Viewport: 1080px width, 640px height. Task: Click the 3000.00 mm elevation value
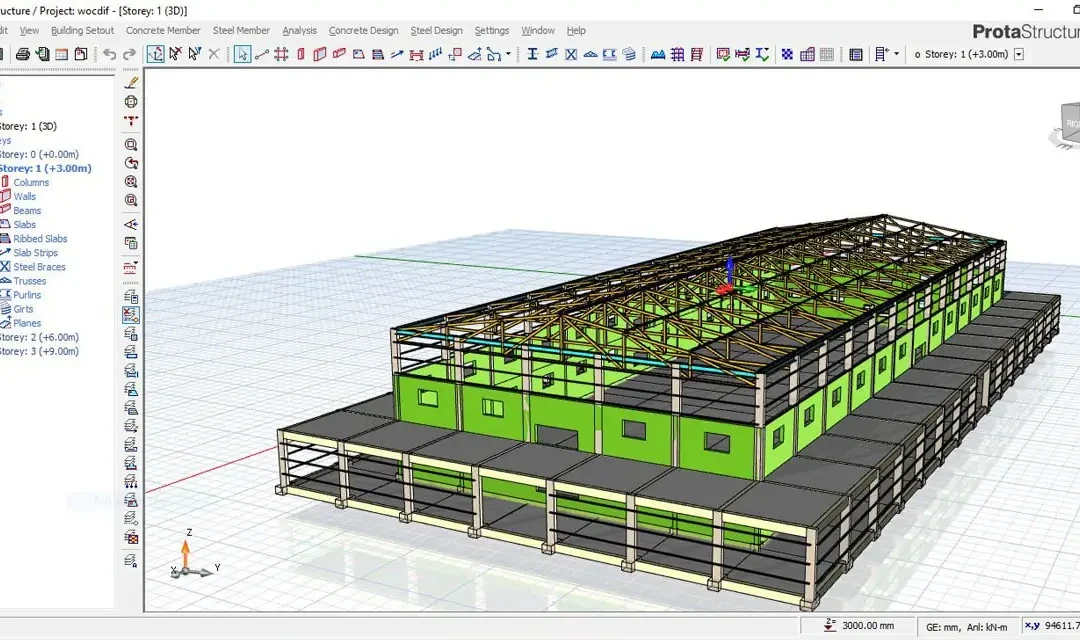pos(868,626)
